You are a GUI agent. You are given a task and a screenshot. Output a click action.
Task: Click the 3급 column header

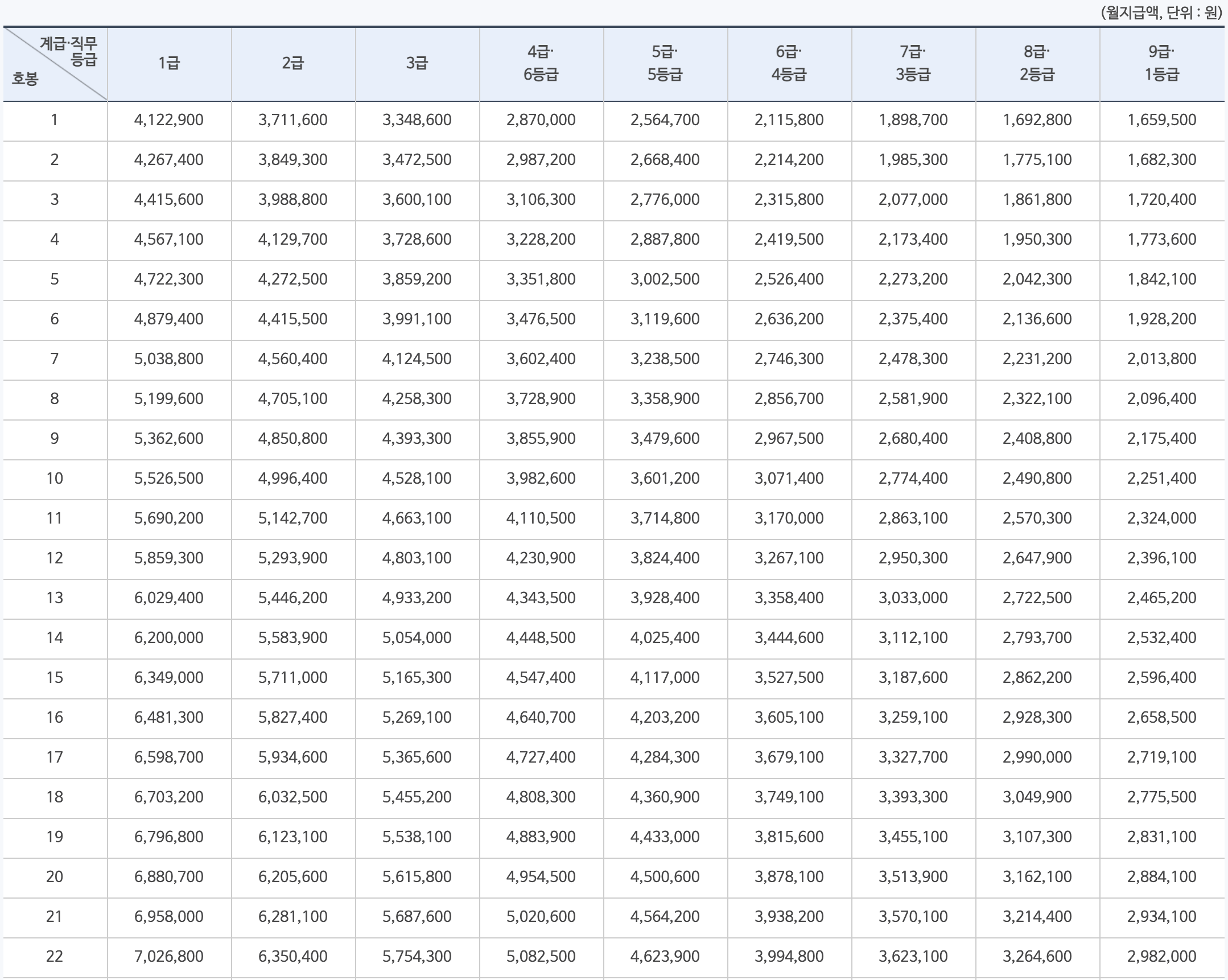(417, 63)
